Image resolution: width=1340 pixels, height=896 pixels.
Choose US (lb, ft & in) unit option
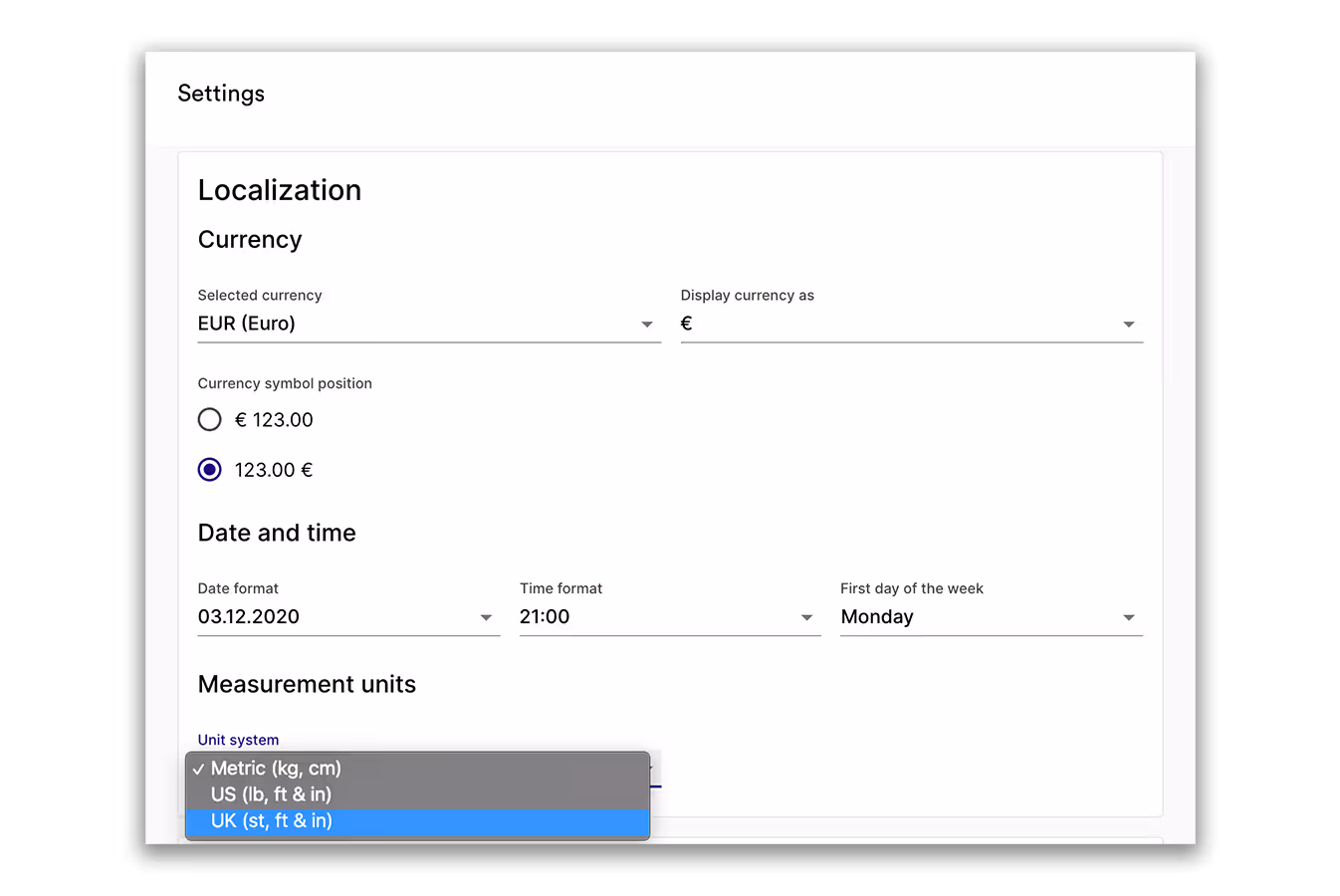418,794
